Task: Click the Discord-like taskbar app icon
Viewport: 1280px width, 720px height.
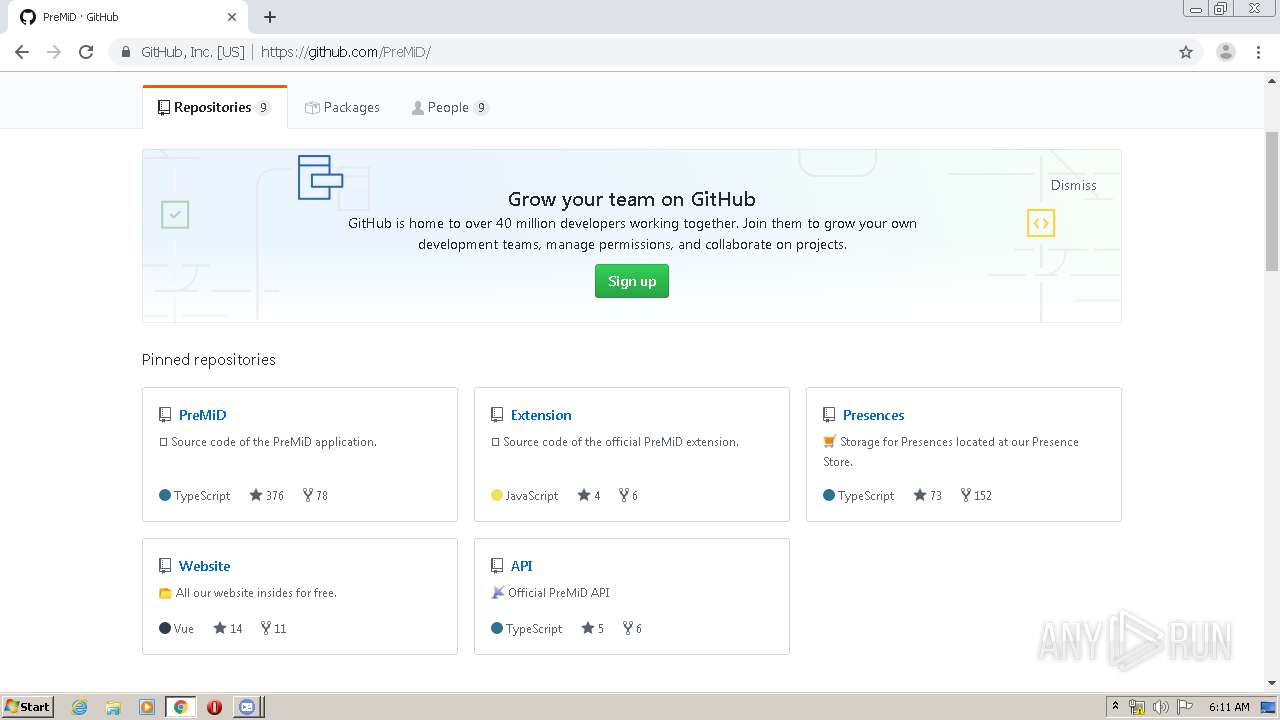Action: tap(247, 707)
